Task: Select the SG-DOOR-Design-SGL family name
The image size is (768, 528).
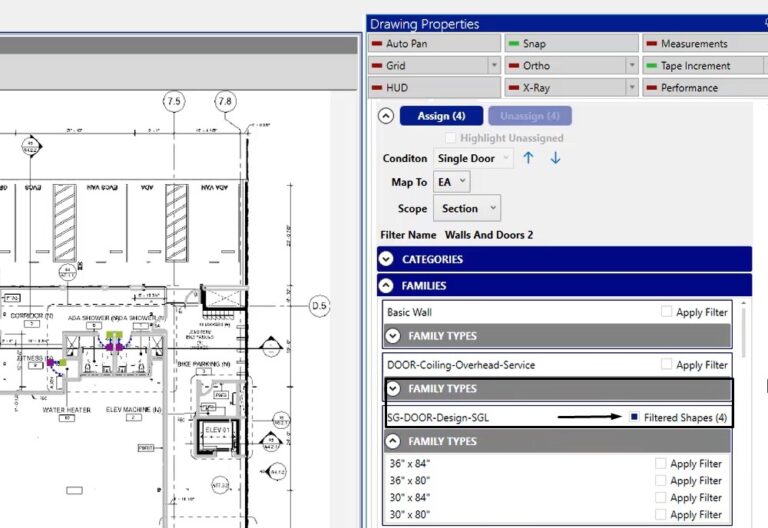Action: [438, 418]
